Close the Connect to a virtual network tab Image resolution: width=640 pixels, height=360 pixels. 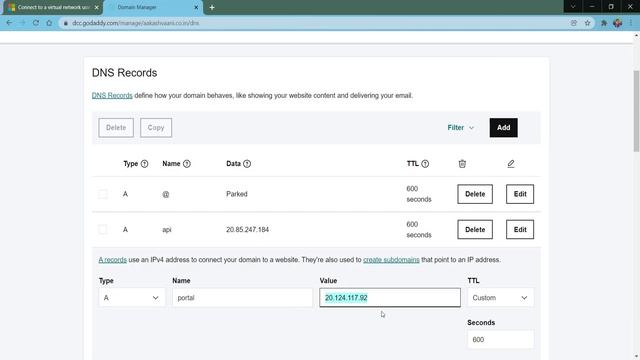96,7
